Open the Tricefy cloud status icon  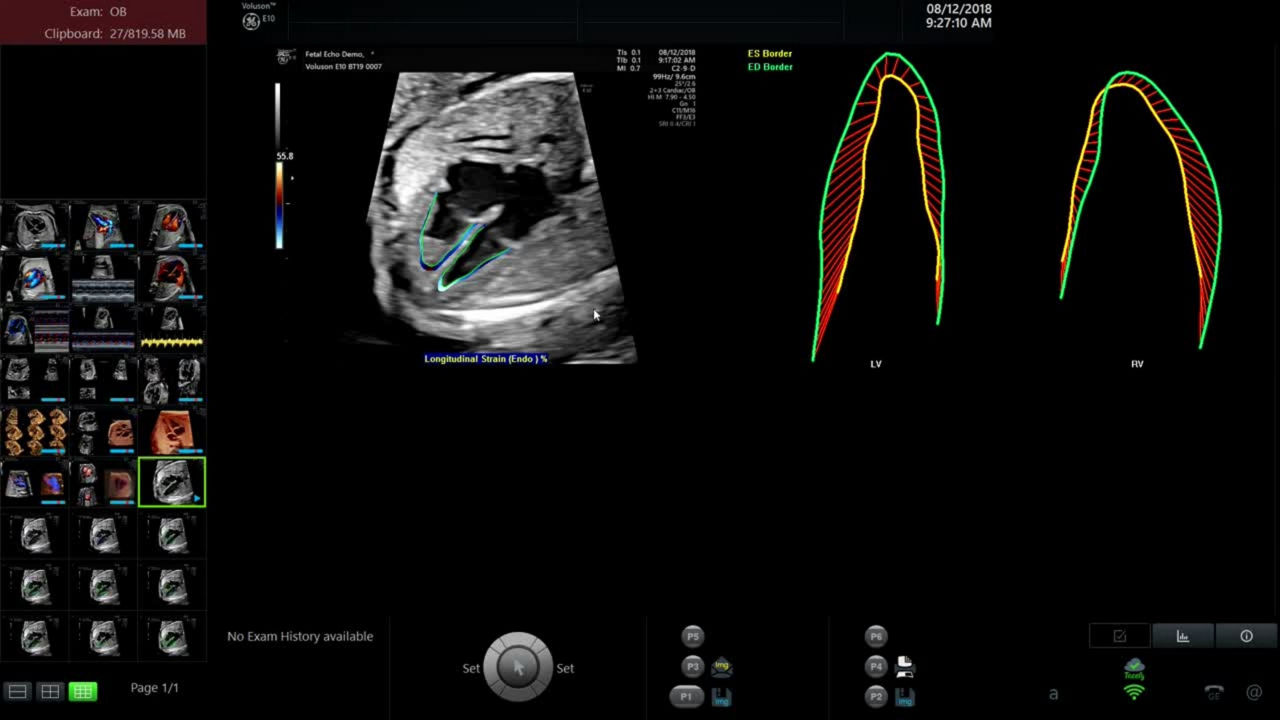pos(1134,668)
